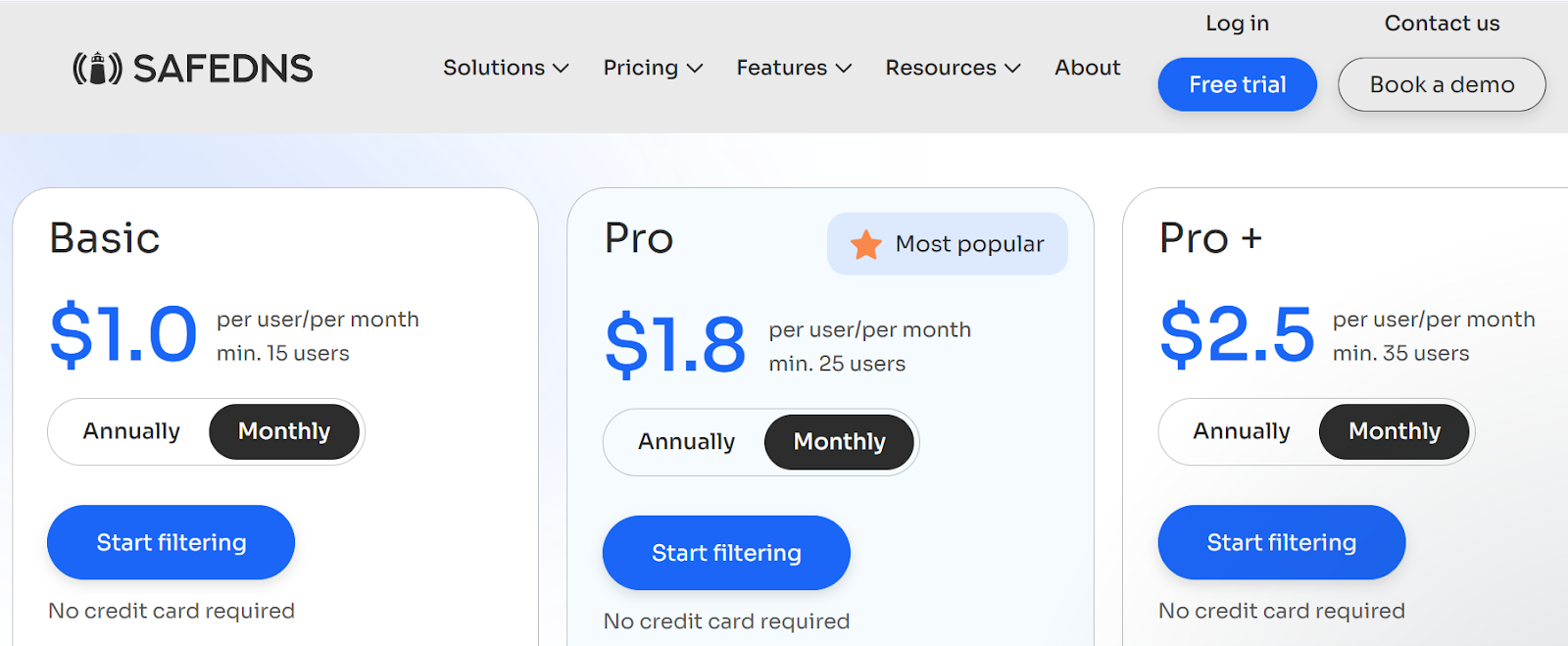Click the Book a demo button
Viewport: 1568px width, 646px height.
coord(1442,85)
